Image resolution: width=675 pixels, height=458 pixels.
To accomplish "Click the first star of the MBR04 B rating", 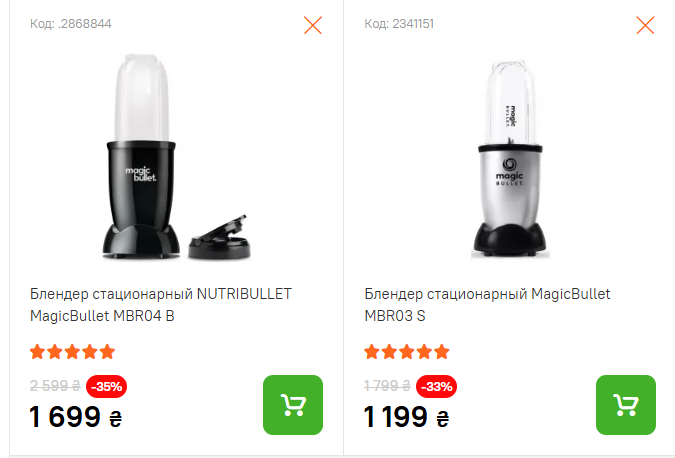I will coord(37,352).
